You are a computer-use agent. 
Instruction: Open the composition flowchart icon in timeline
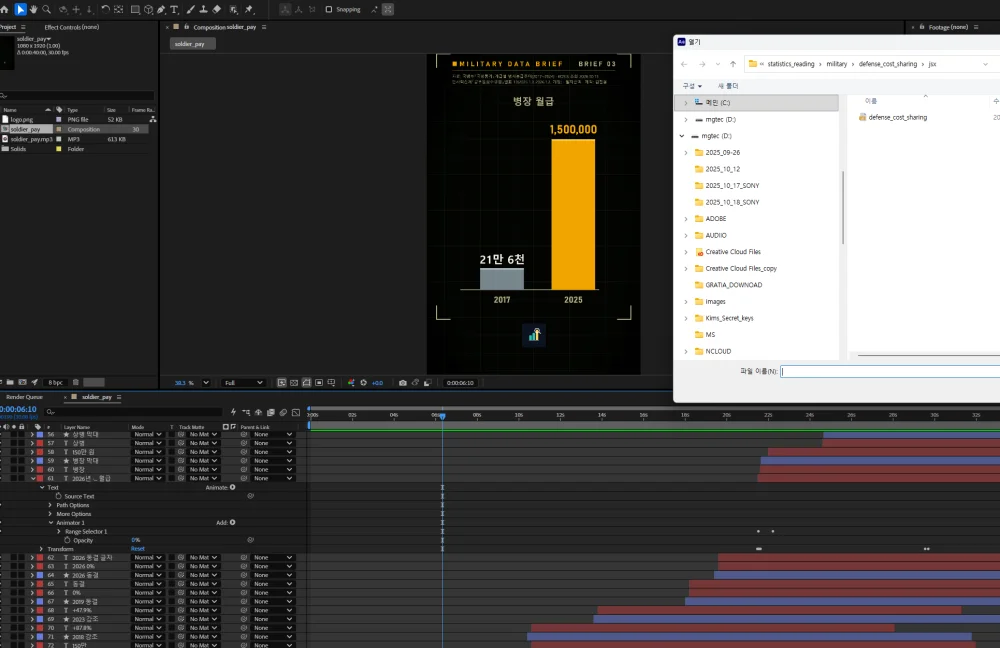tap(246, 412)
